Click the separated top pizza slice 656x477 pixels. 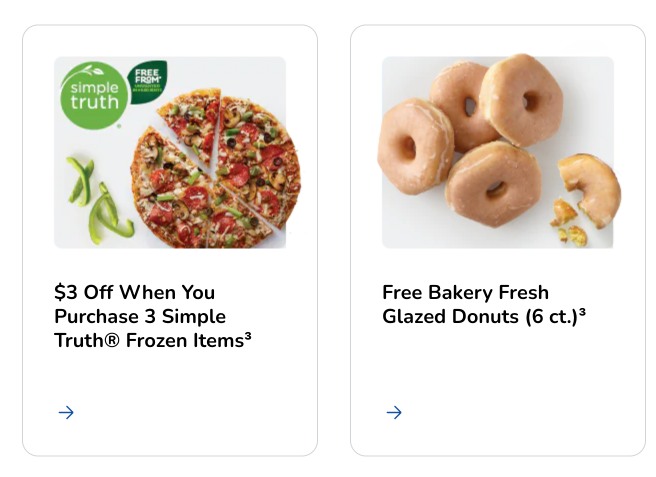pyautogui.click(x=192, y=126)
